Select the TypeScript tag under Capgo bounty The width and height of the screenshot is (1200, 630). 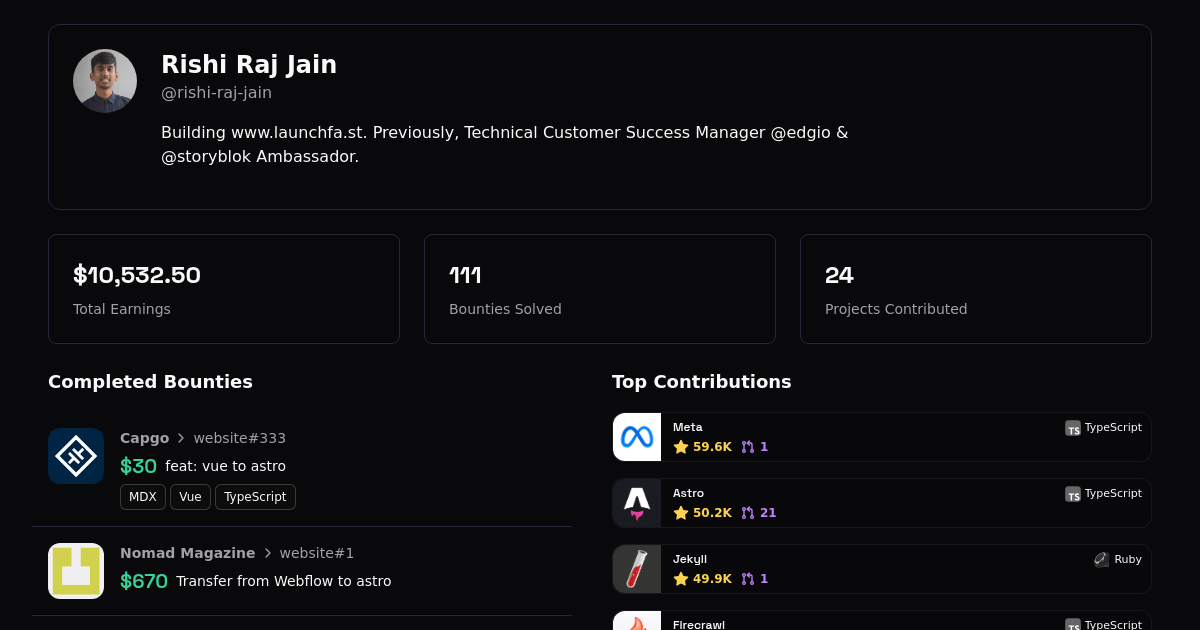[255, 497]
